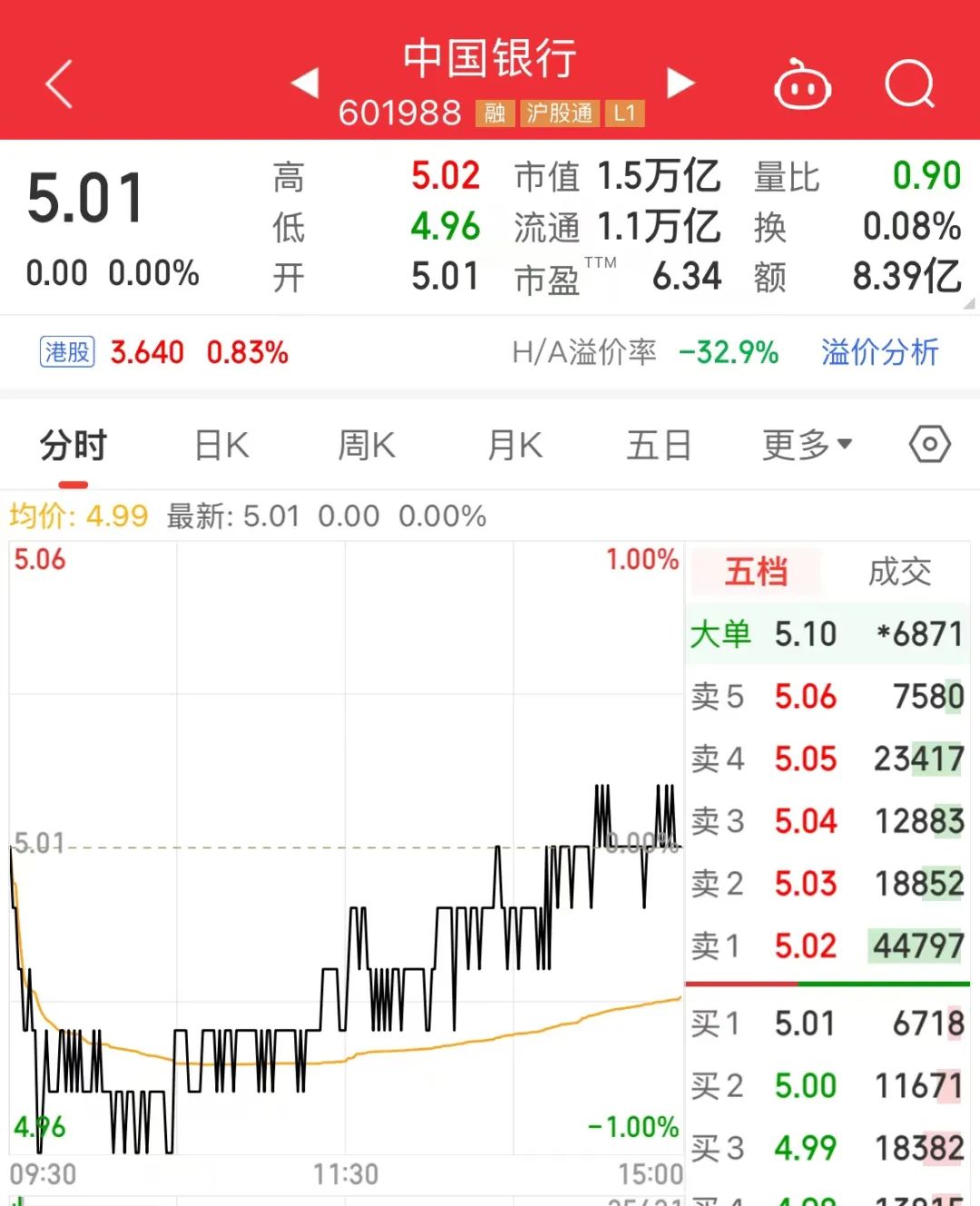Tap the 港股 tag
Viewport: 980px width, 1206px height.
[x=67, y=352]
